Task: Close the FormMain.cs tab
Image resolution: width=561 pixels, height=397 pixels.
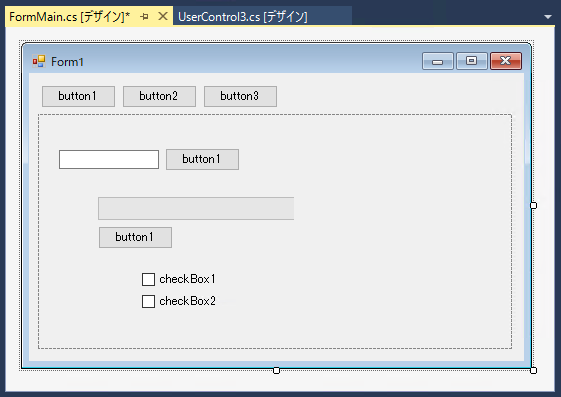Action: pyautogui.click(x=163, y=16)
